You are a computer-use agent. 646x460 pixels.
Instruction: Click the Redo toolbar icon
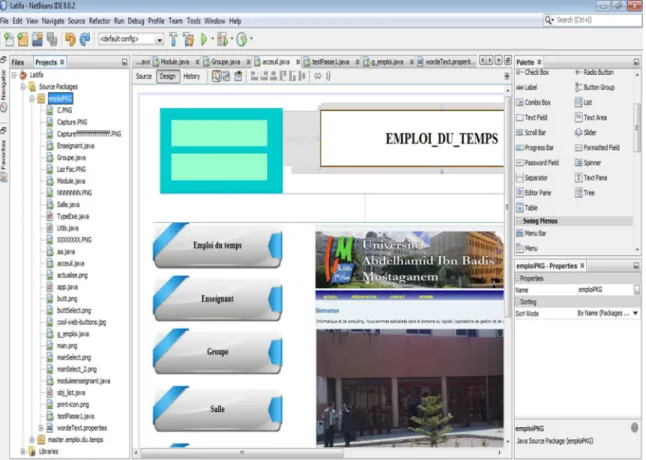[85, 39]
